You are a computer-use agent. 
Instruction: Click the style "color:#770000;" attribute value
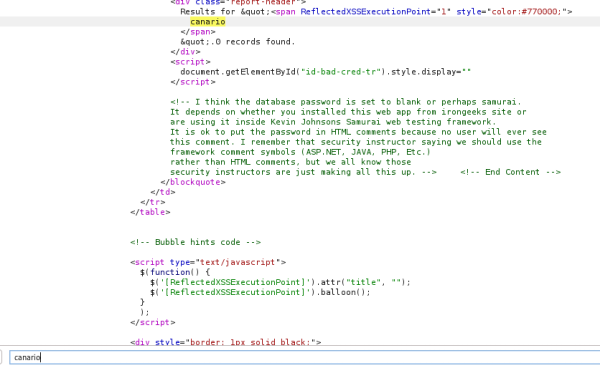pyautogui.click(x=527, y=12)
